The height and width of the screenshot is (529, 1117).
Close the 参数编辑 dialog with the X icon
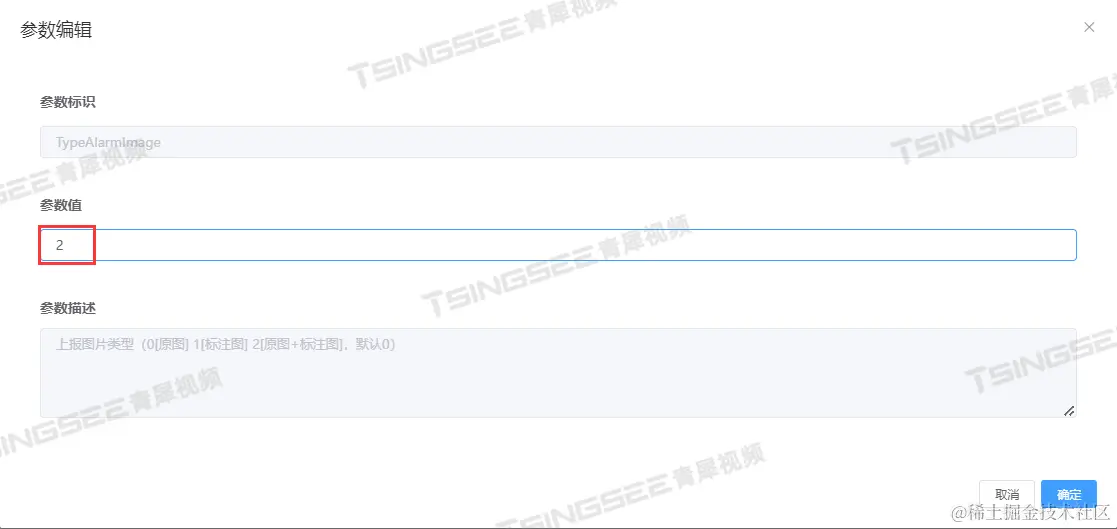click(1089, 27)
